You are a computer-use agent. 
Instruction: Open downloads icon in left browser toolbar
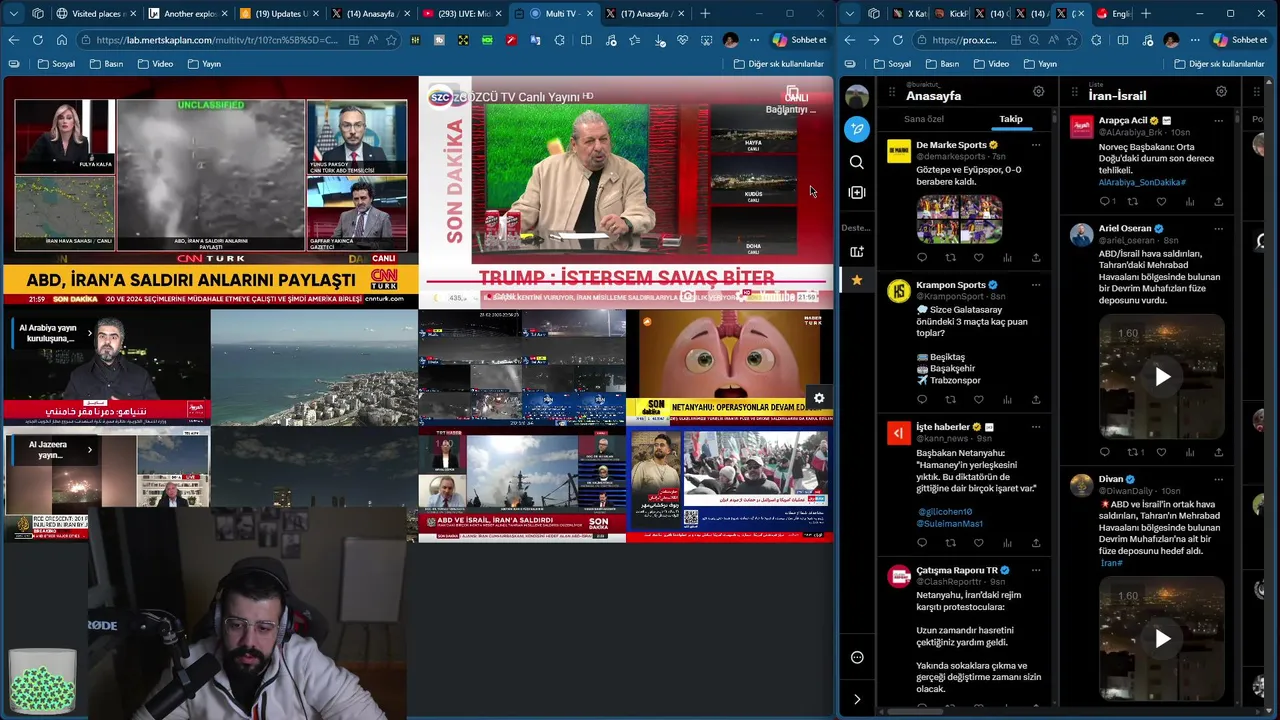[x=660, y=40]
